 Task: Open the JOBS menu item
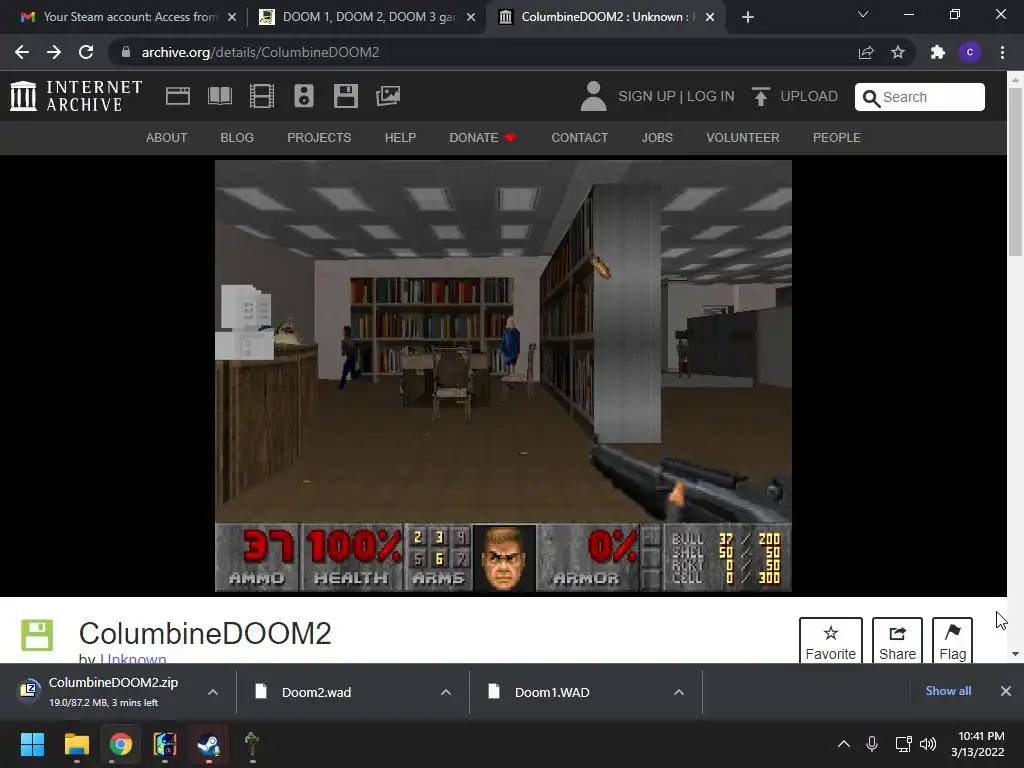(x=657, y=138)
